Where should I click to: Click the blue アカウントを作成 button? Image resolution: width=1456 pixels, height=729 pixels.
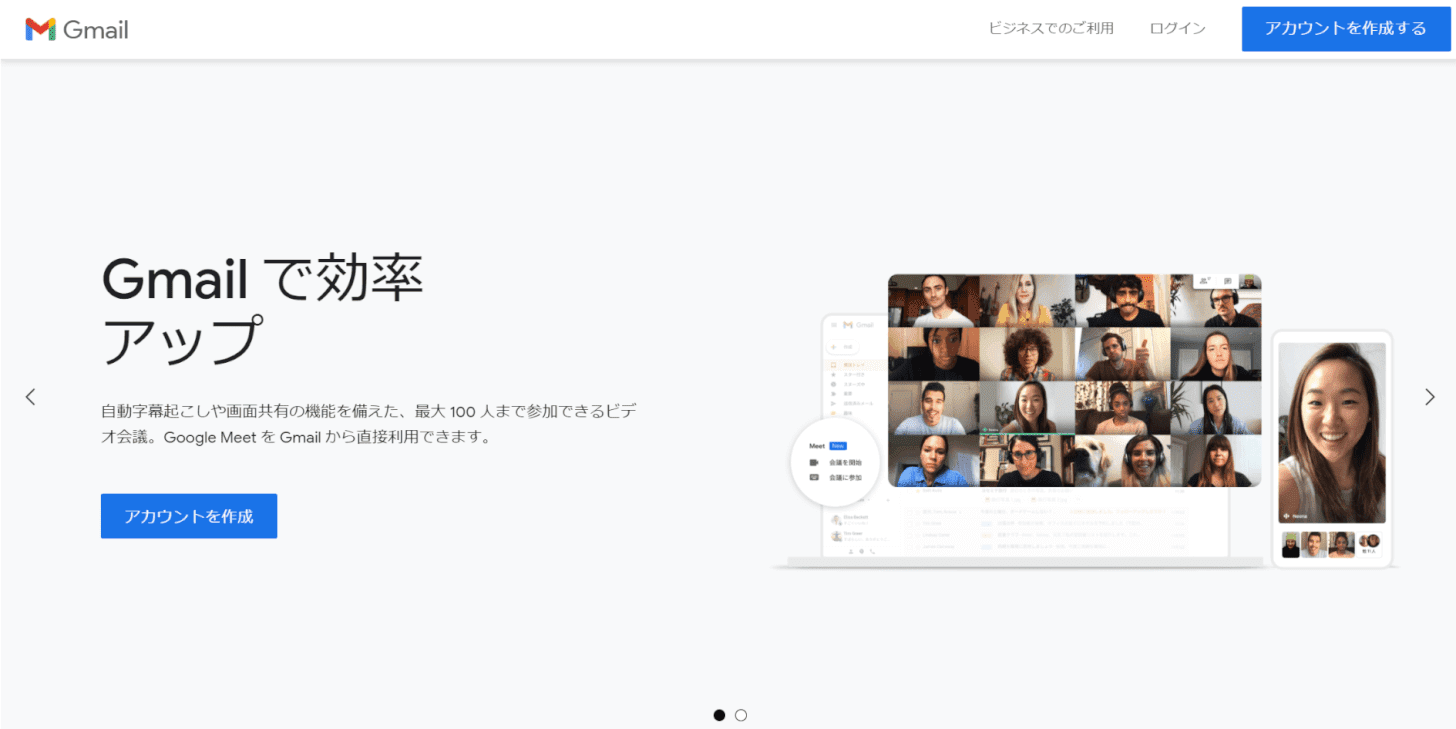click(x=189, y=516)
